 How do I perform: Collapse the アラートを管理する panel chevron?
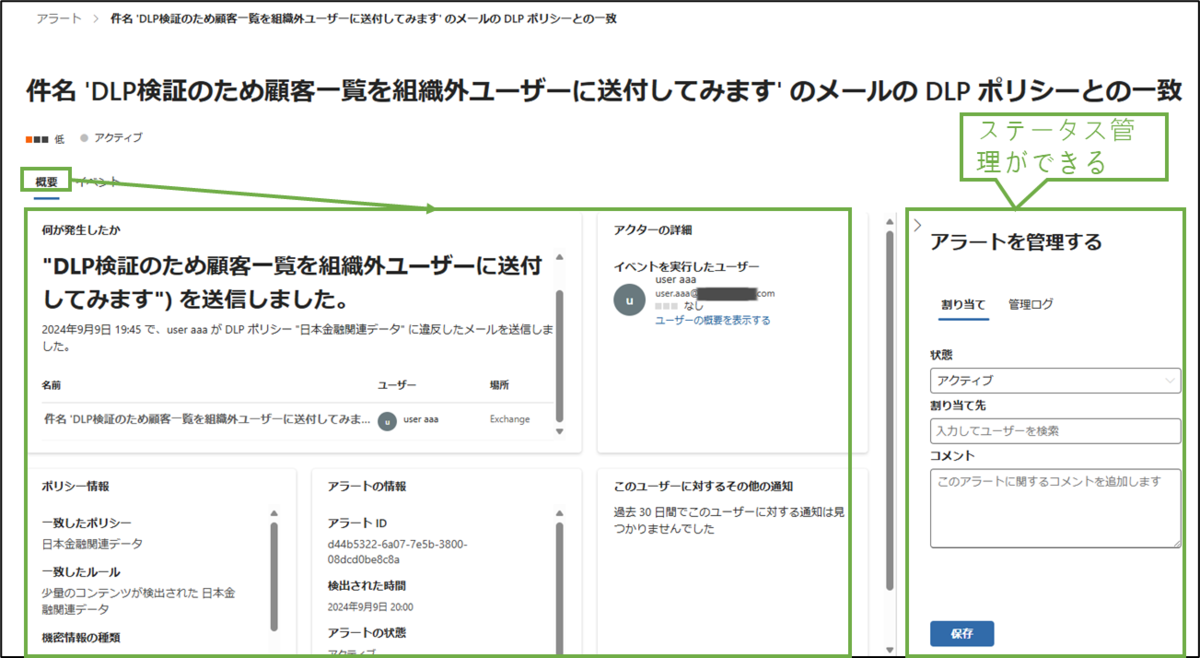(917, 226)
